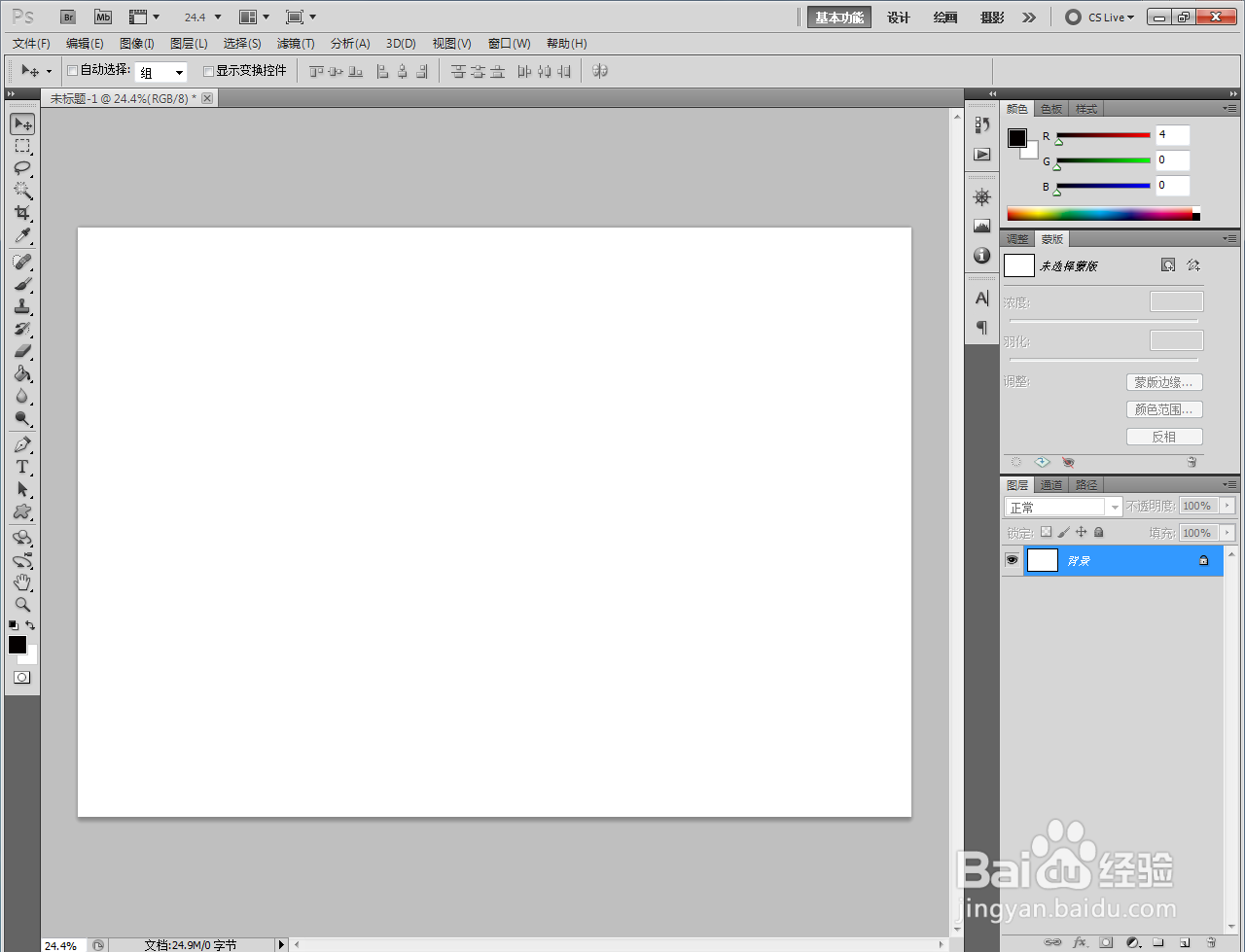Open the 文件(F) menu

point(31,44)
